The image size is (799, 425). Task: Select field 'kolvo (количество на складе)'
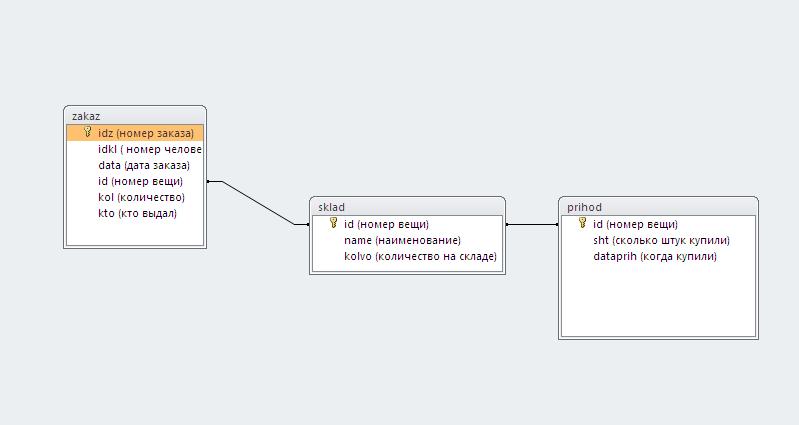click(x=408, y=256)
